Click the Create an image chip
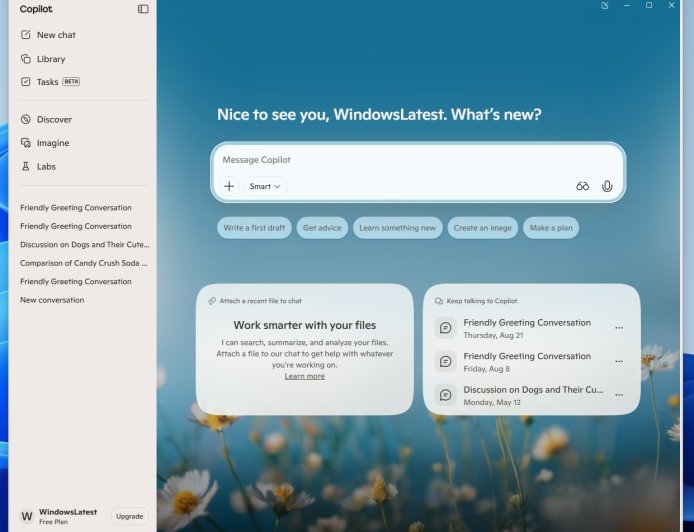 tap(482, 227)
